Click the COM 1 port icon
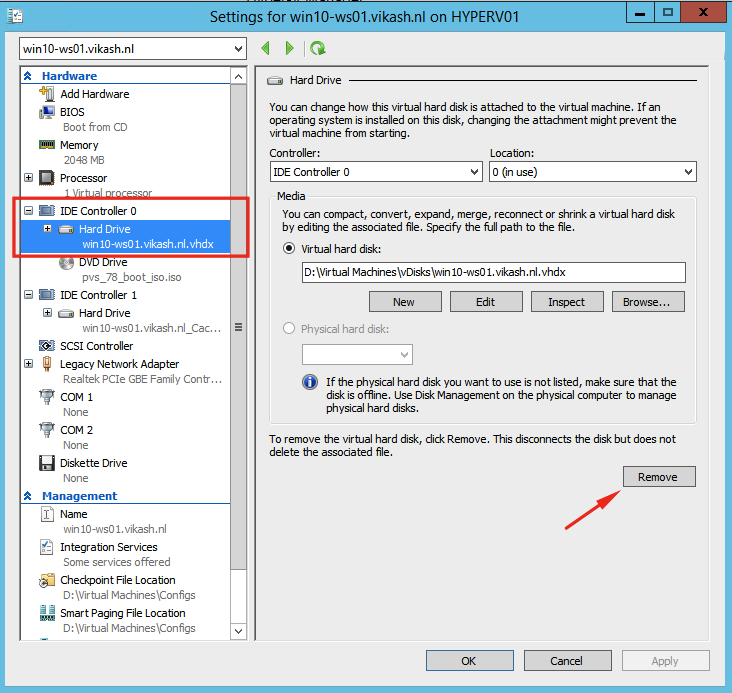Viewport: 732px width, 693px height. (47, 396)
